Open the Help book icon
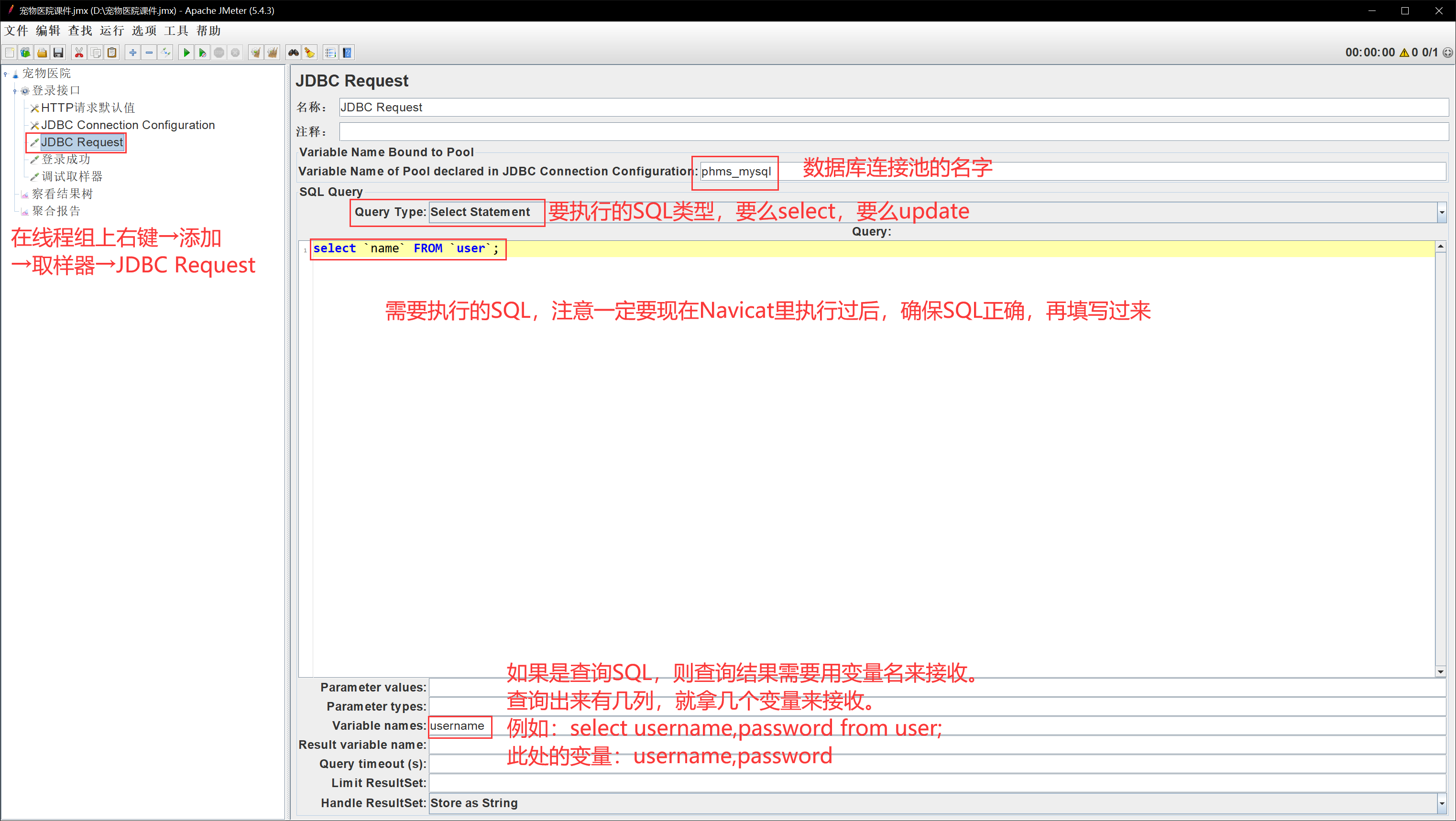This screenshot has width=1456, height=821. pos(347,53)
